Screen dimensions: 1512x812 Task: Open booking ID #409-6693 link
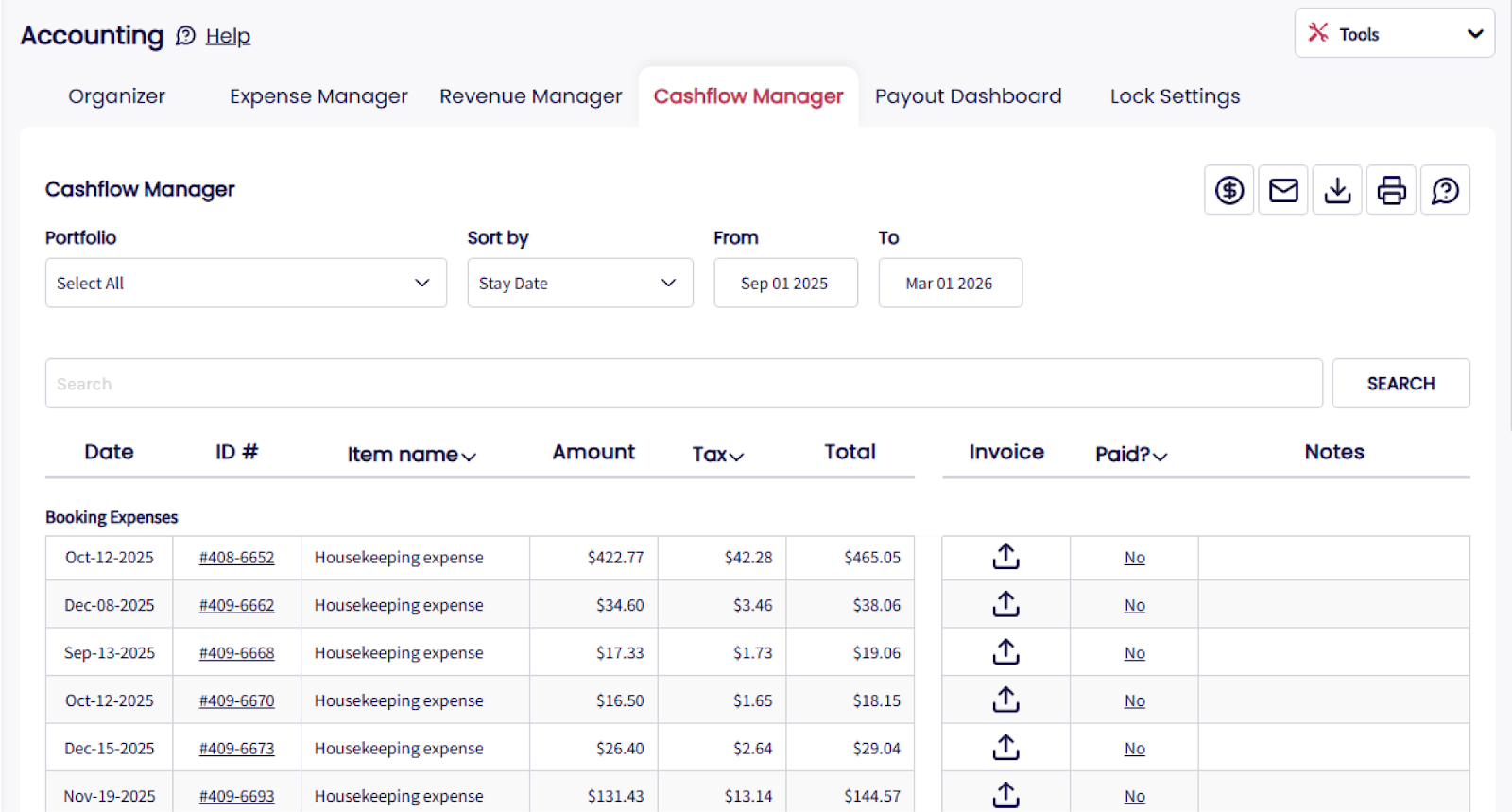pos(236,796)
